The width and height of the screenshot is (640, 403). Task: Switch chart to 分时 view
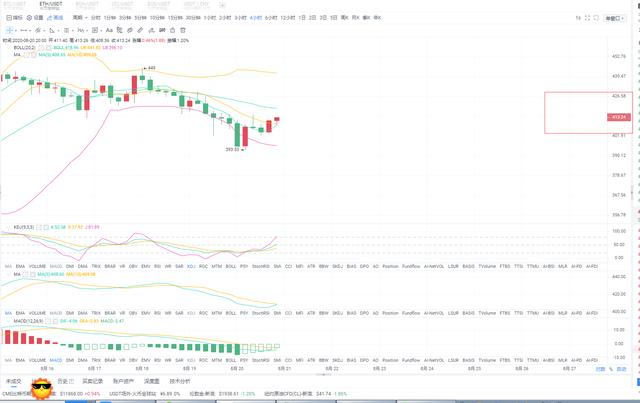[96, 18]
